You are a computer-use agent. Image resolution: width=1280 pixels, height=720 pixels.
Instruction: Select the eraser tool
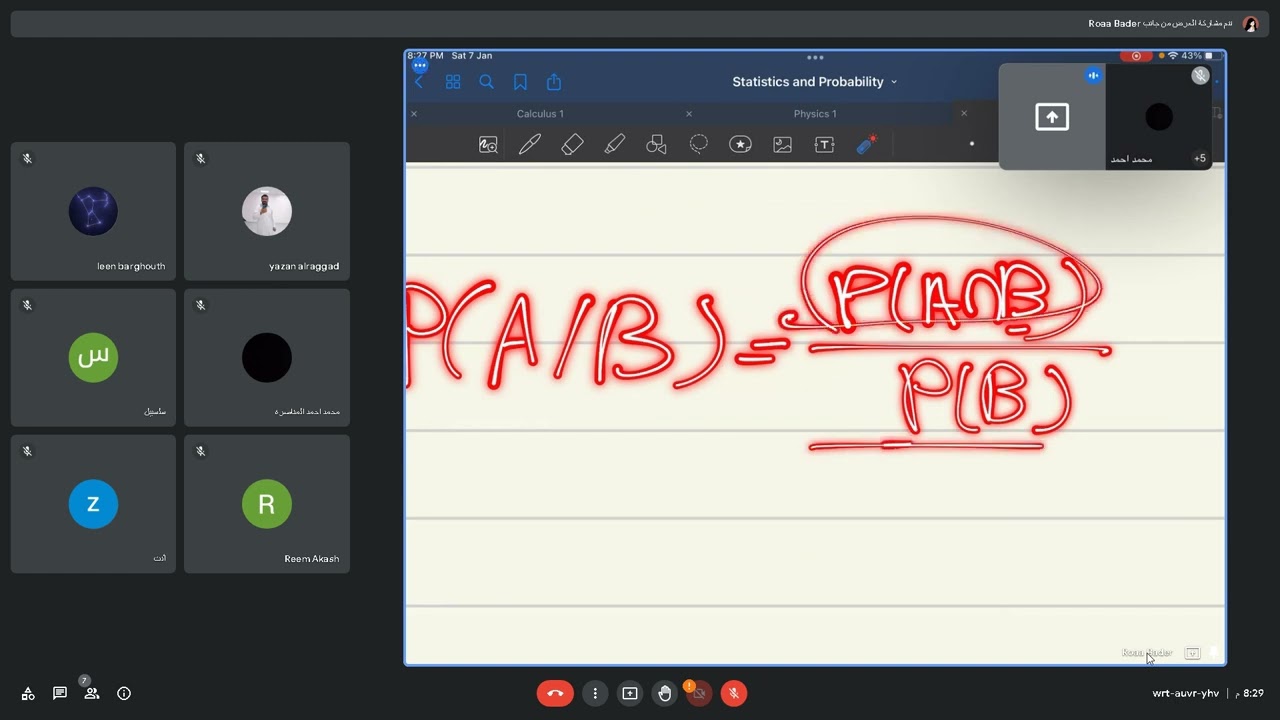click(572, 145)
